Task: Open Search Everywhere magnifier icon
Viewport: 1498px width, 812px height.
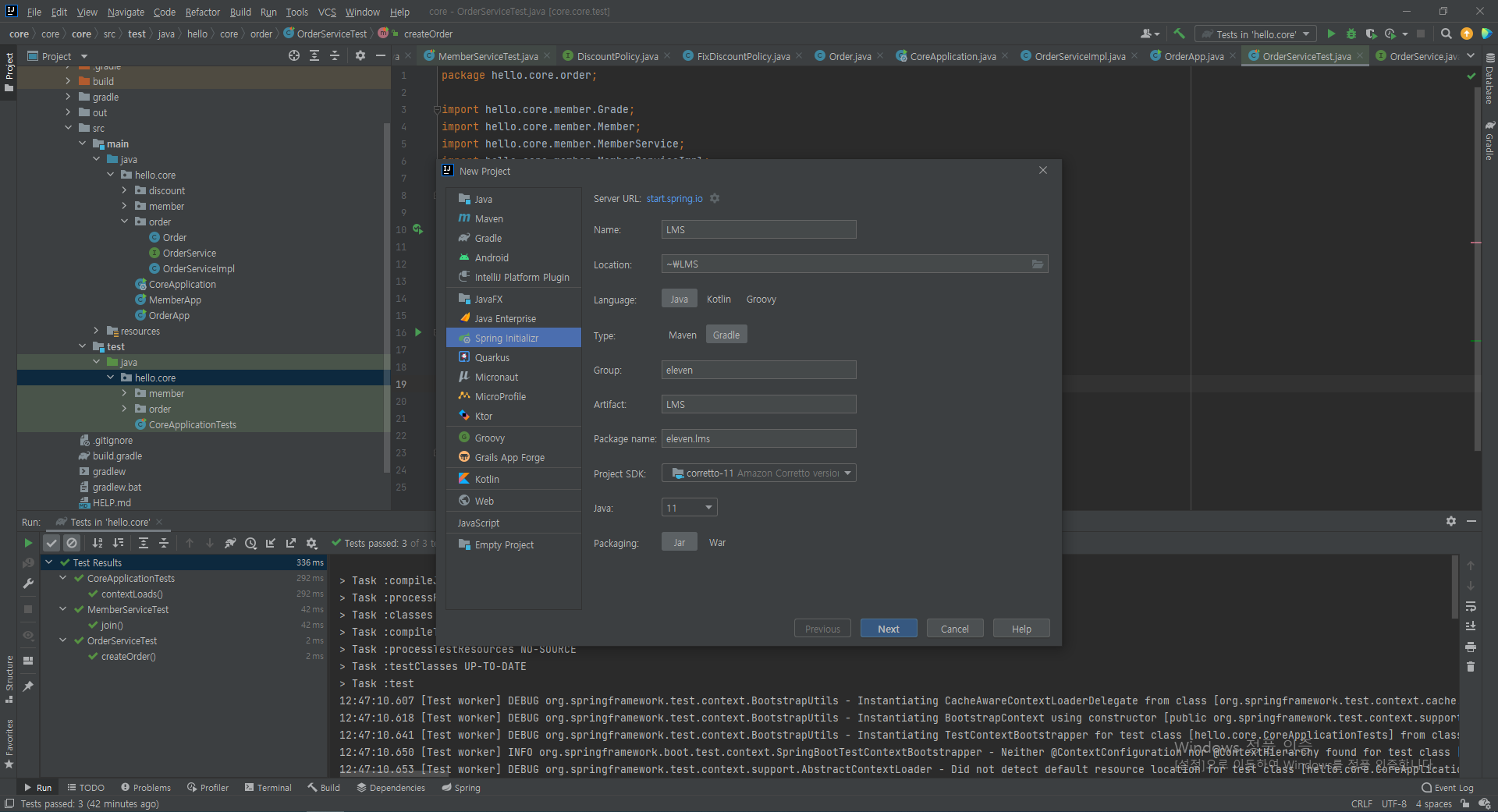Action: point(1446,34)
